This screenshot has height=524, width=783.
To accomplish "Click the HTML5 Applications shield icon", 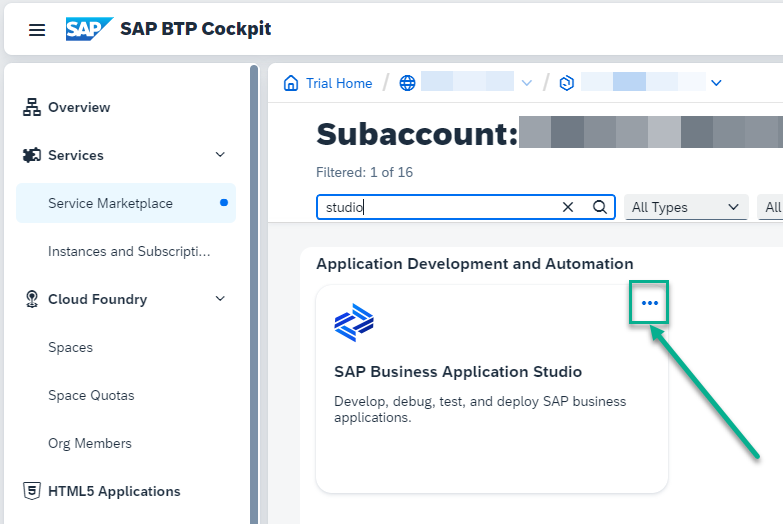I will (x=32, y=491).
